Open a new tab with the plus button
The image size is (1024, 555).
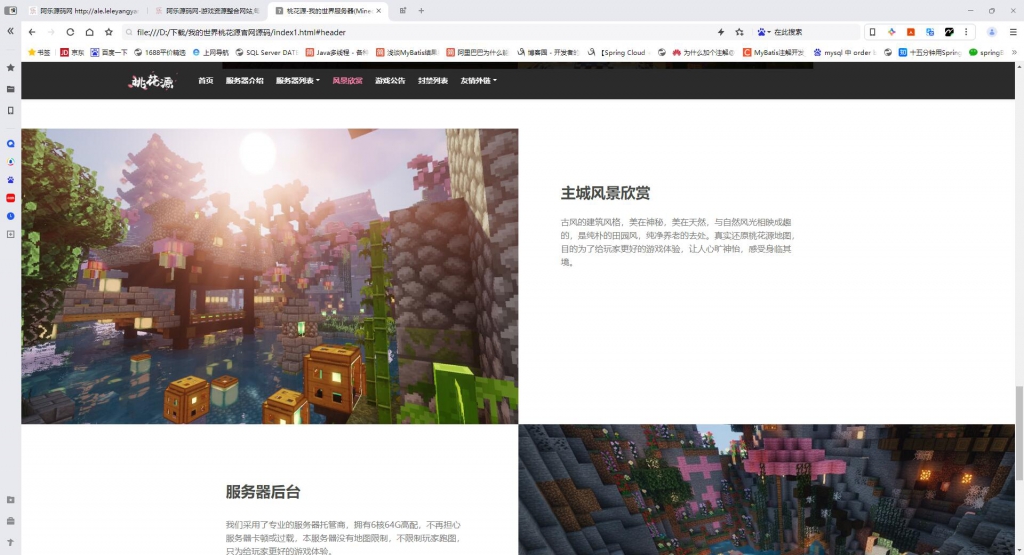click(x=421, y=10)
